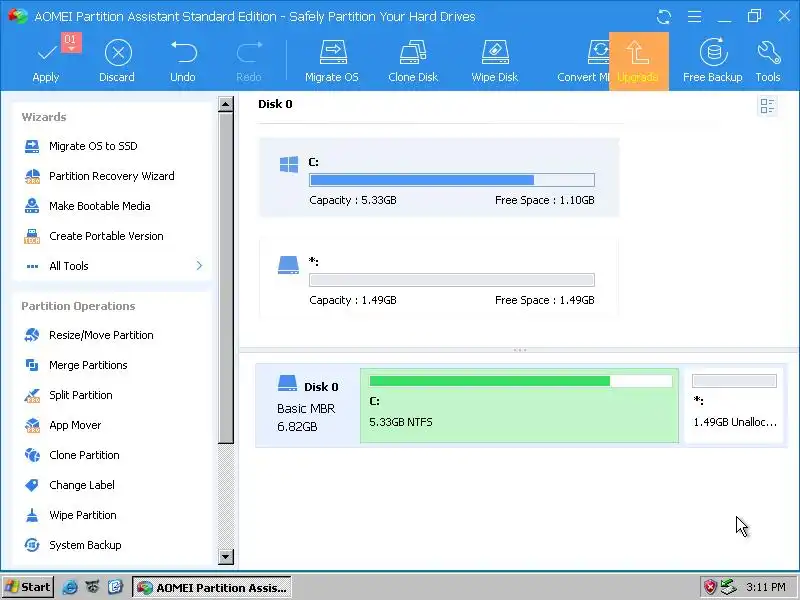This screenshot has height=600, width=800.
Task: Click the Disk 0 heading text
Action: 275,104
